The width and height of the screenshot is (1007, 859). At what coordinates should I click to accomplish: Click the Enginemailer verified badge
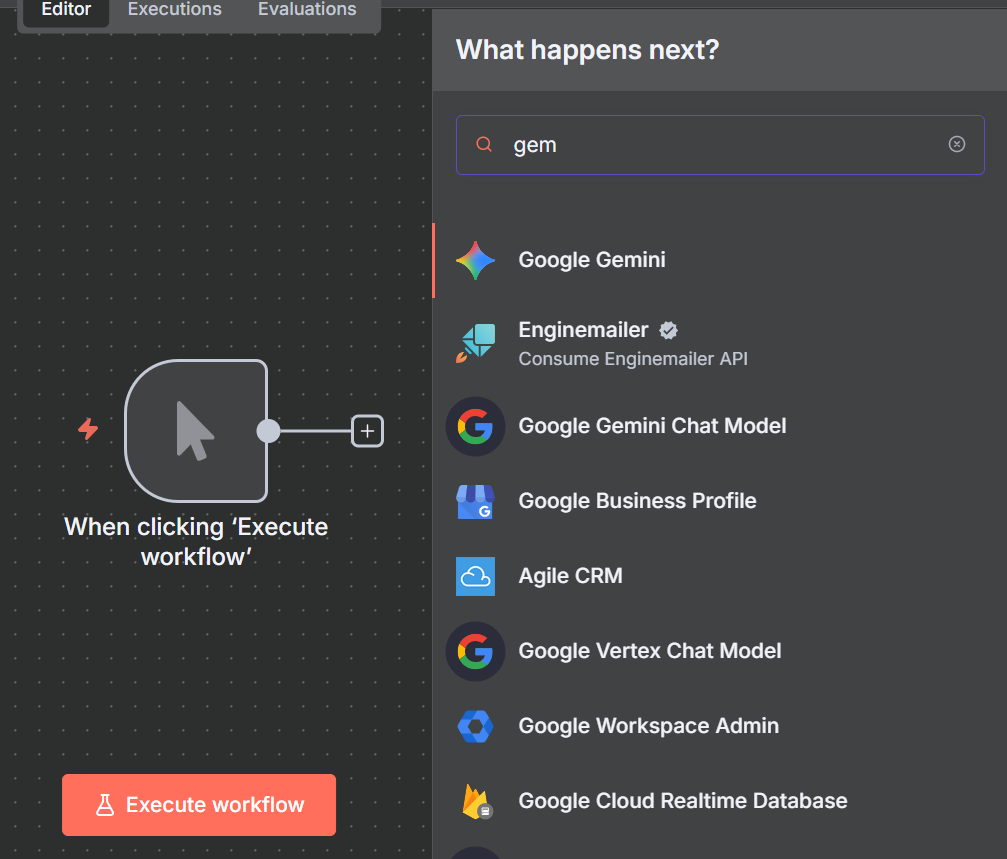[669, 330]
